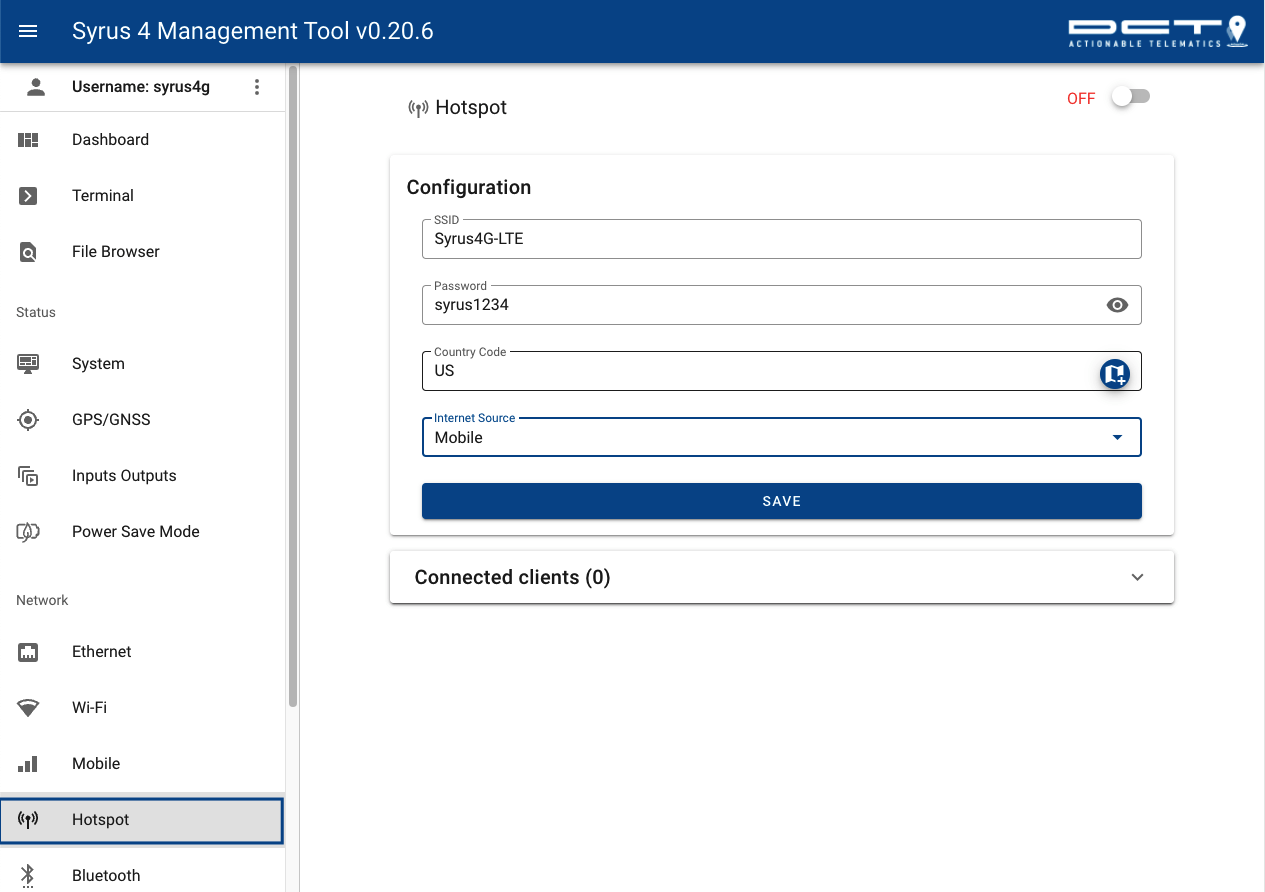Open the Wi-Fi settings page
The height and width of the screenshot is (892, 1265).
(x=142, y=708)
